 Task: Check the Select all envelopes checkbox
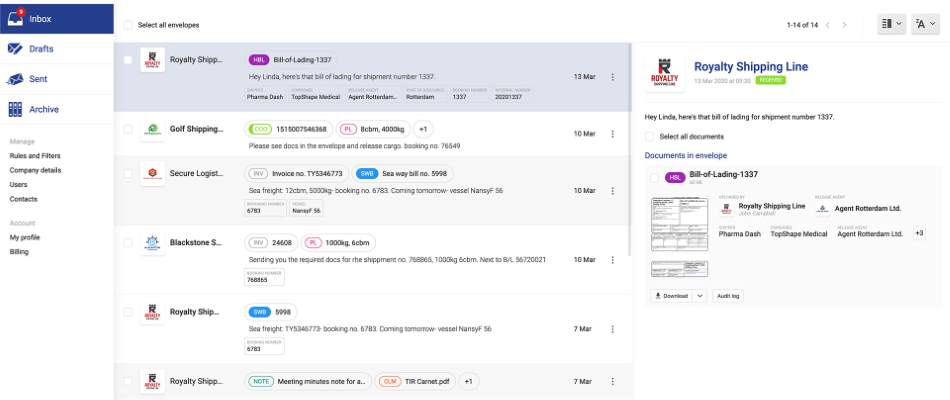127,24
